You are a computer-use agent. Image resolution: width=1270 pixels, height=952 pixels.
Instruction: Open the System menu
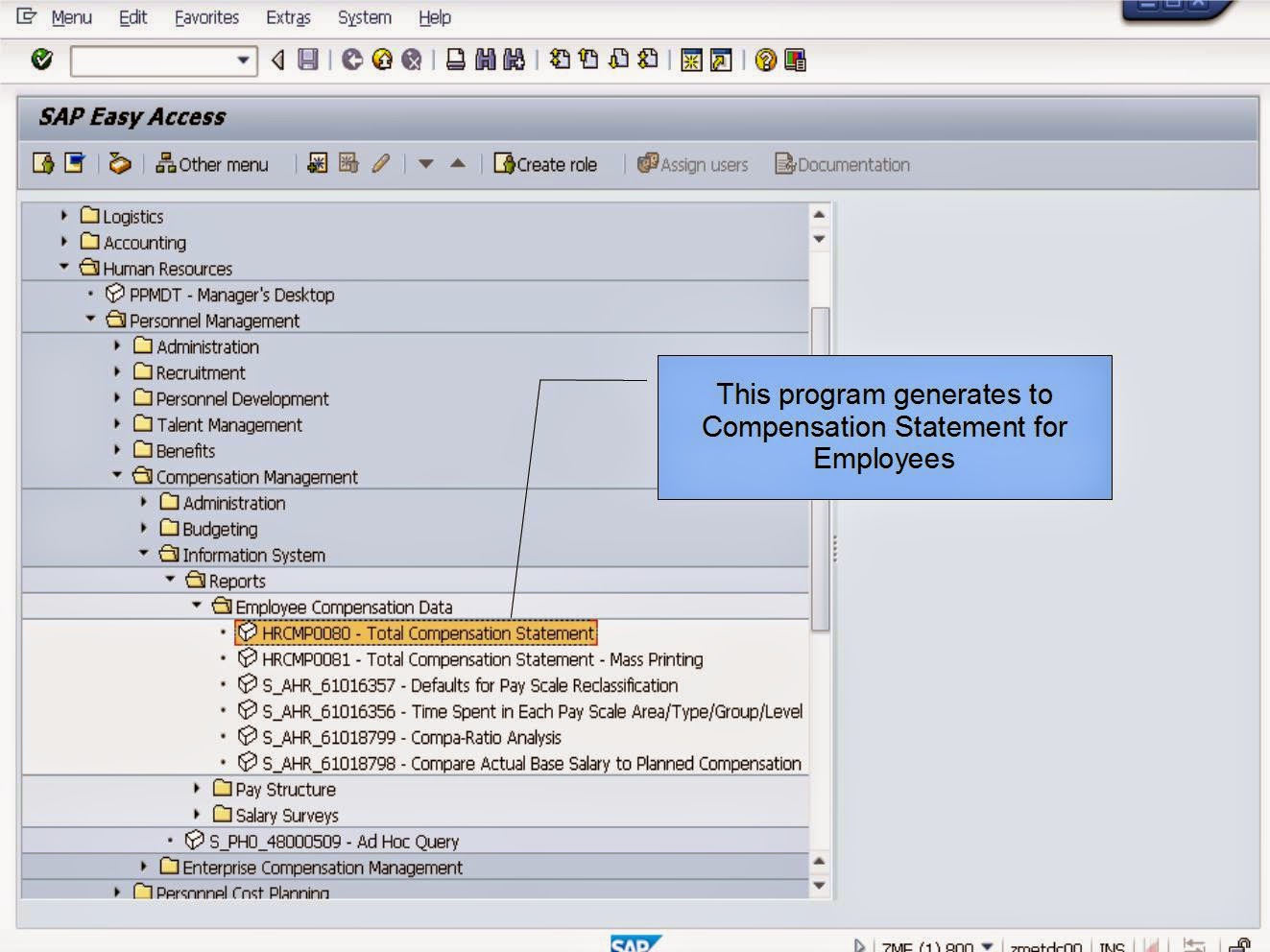click(363, 17)
